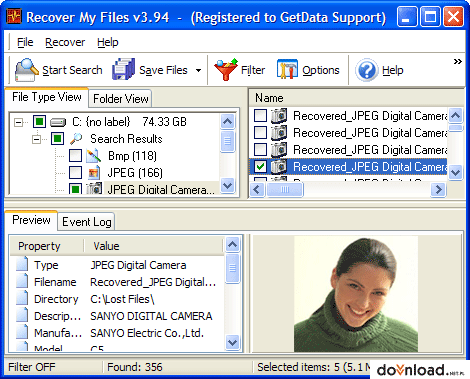470x379 pixels.
Task: Click tree view scroll up arrow
Action: [228, 121]
